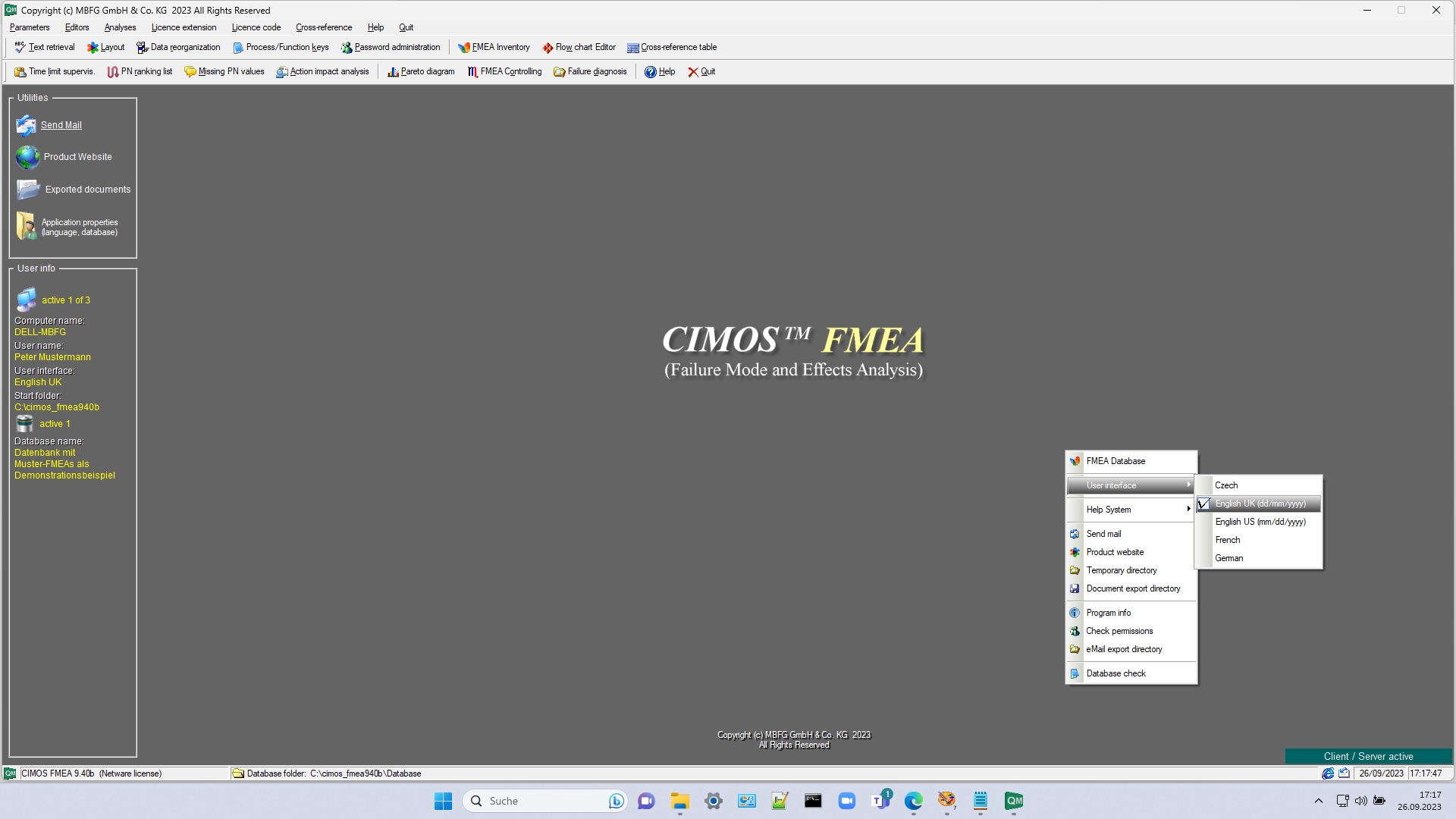The height and width of the screenshot is (819, 1456).
Task: Open Password administration from toolbar
Action: [390, 47]
